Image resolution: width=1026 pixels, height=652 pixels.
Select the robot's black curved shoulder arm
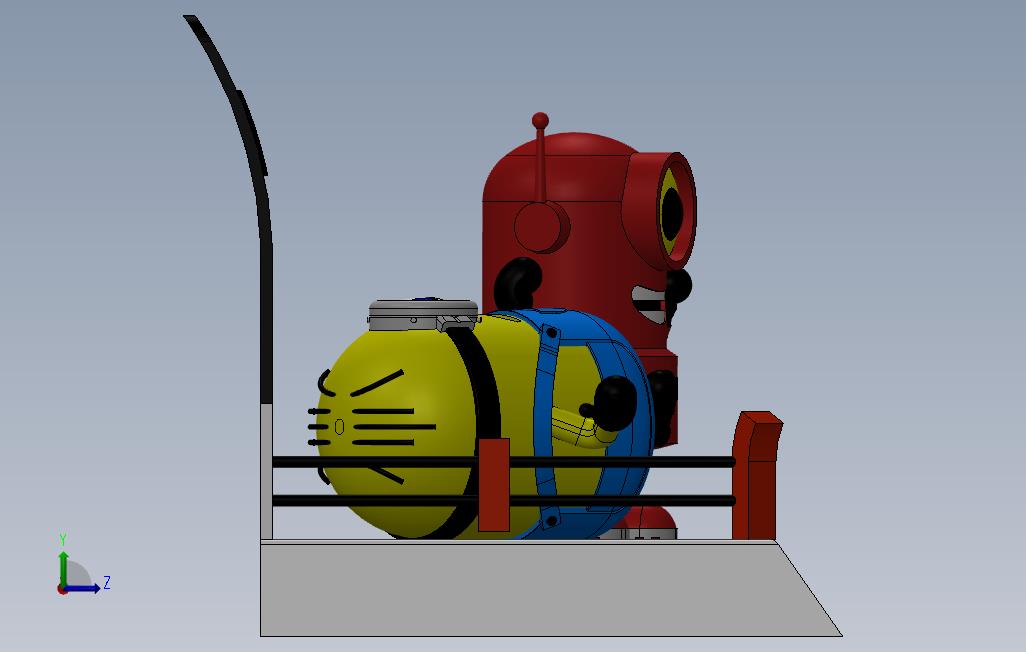point(517,281)
